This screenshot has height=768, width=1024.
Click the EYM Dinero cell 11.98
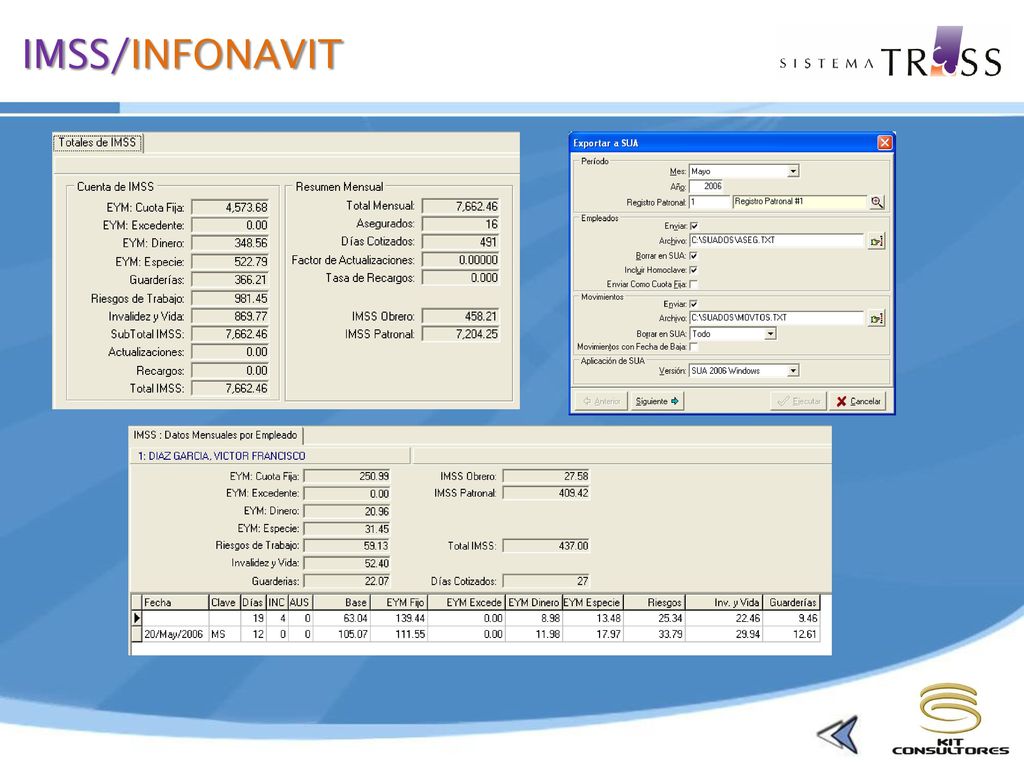[x=534, y=634]
